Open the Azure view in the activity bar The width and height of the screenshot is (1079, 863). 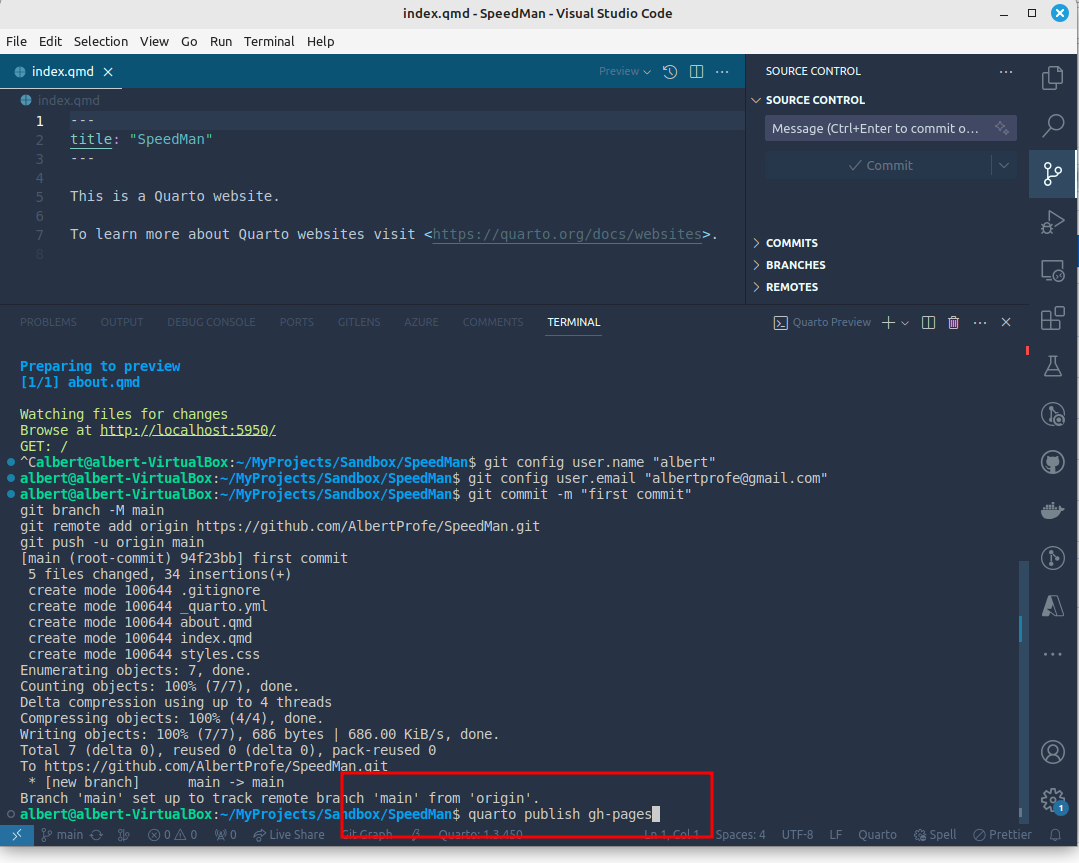click(1052, 606)
